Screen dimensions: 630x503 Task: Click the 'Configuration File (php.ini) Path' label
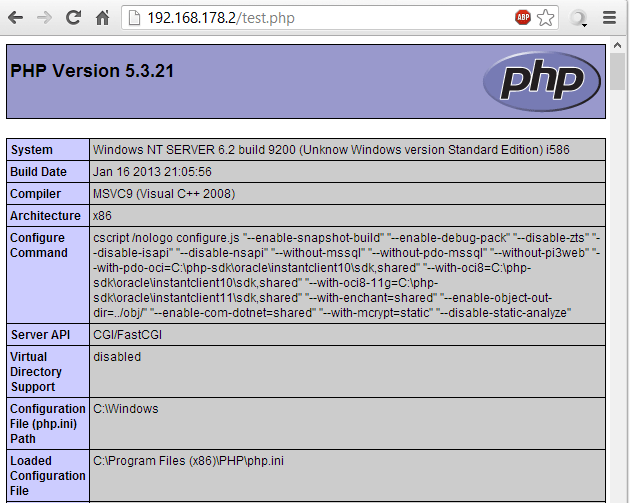coord(47,423)
